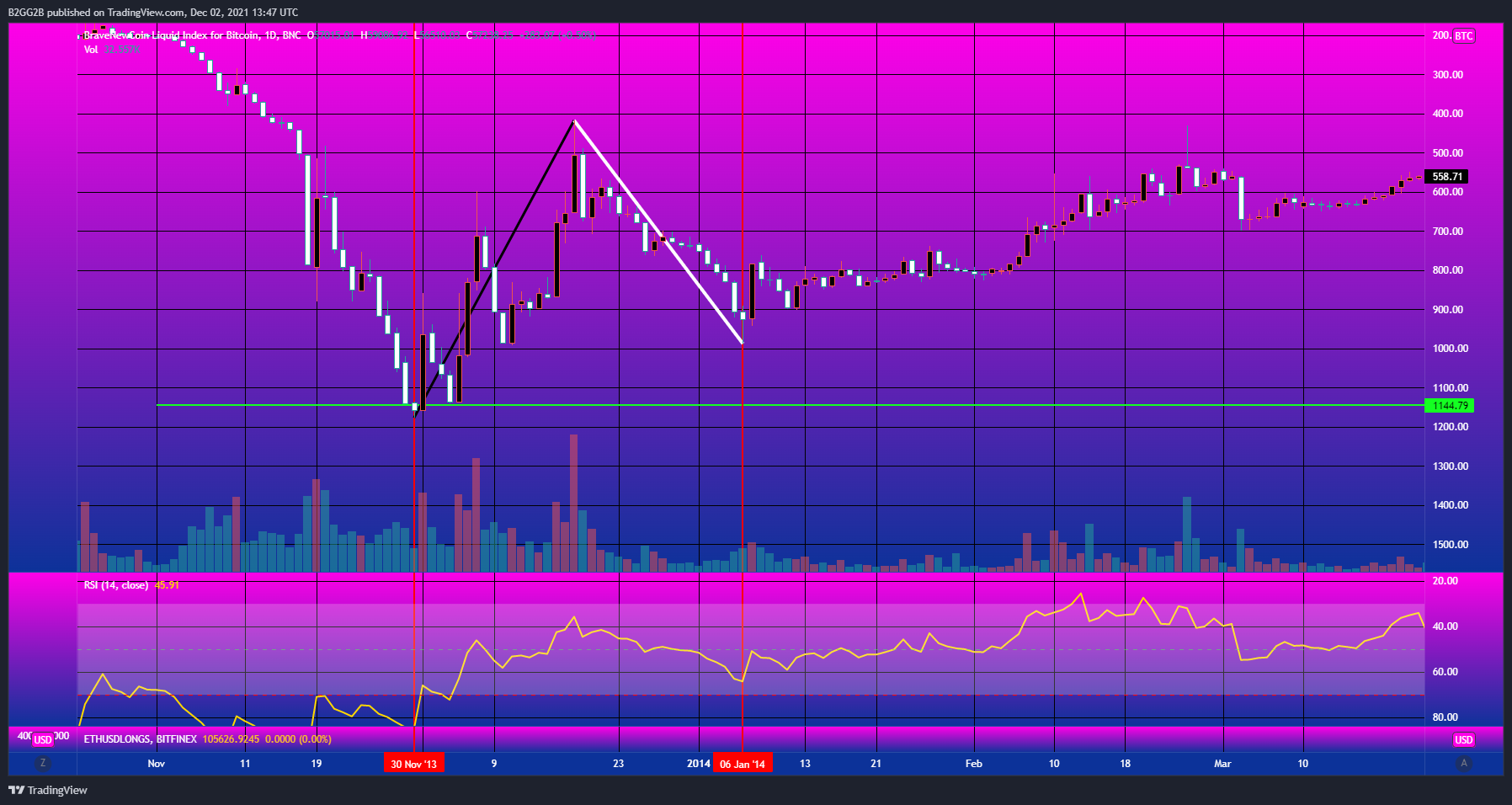Click the ETHUSDLONGS value 105626.9245

pyautogui.click(x=232, y=739)
